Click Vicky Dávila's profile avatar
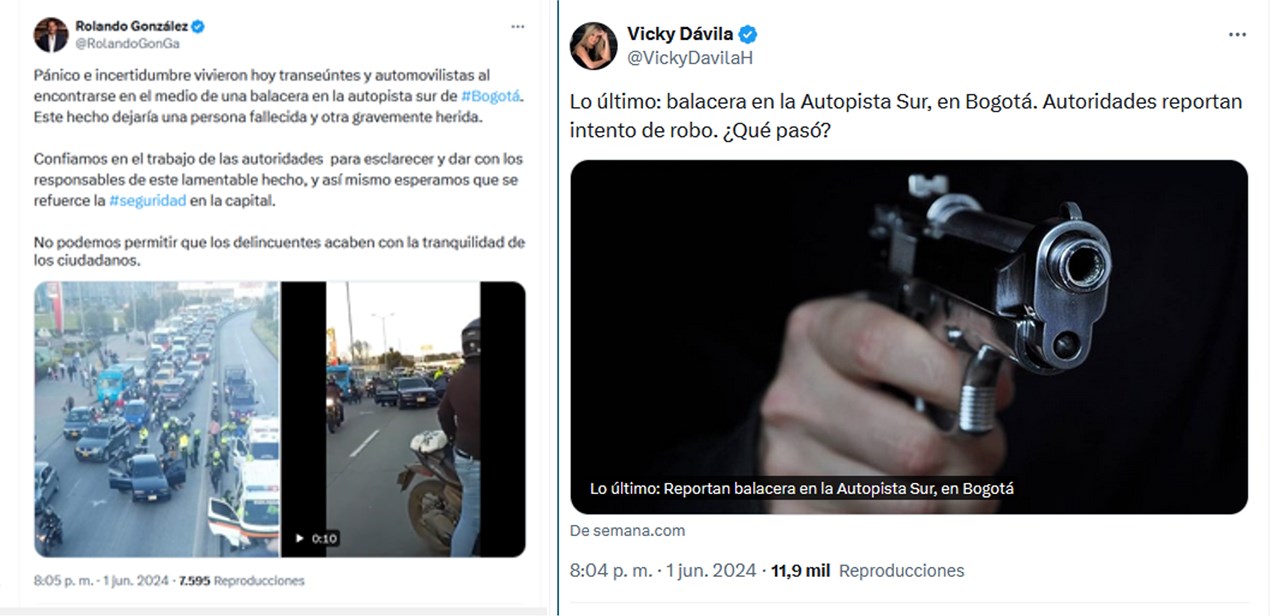Image resolution: width=1280 pixels, height=616 pixels. (593, 46)
